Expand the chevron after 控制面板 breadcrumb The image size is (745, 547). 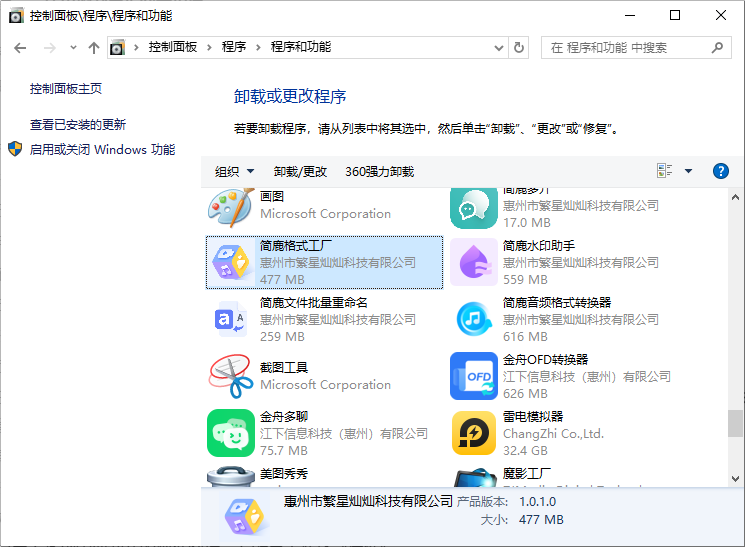[x=209, y=48]
